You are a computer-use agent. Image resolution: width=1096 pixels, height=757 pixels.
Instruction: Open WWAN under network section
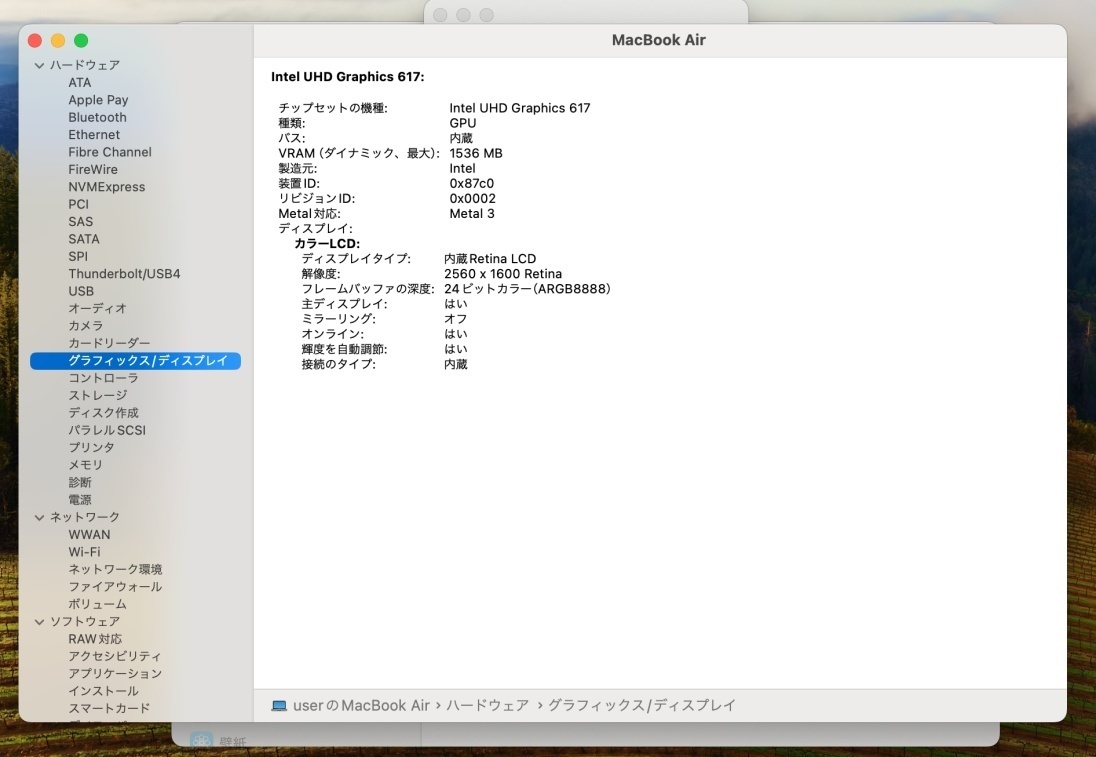[x=89, y=535]
